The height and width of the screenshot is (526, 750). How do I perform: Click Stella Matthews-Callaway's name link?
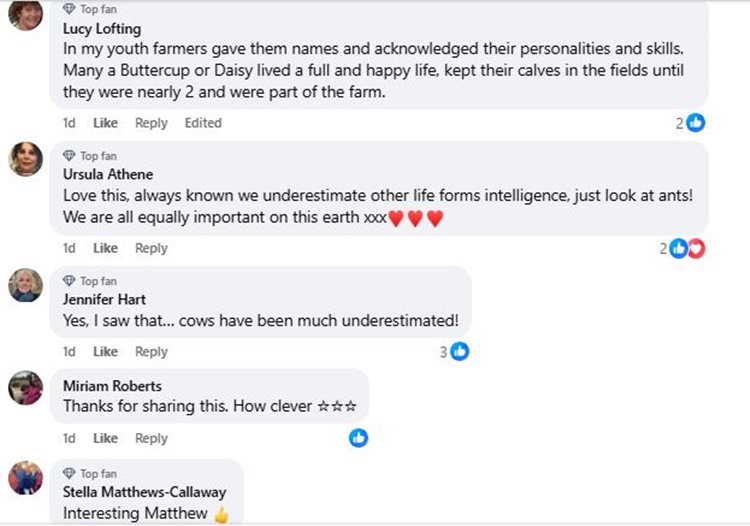pyautogui.click(x=144, y=492)
